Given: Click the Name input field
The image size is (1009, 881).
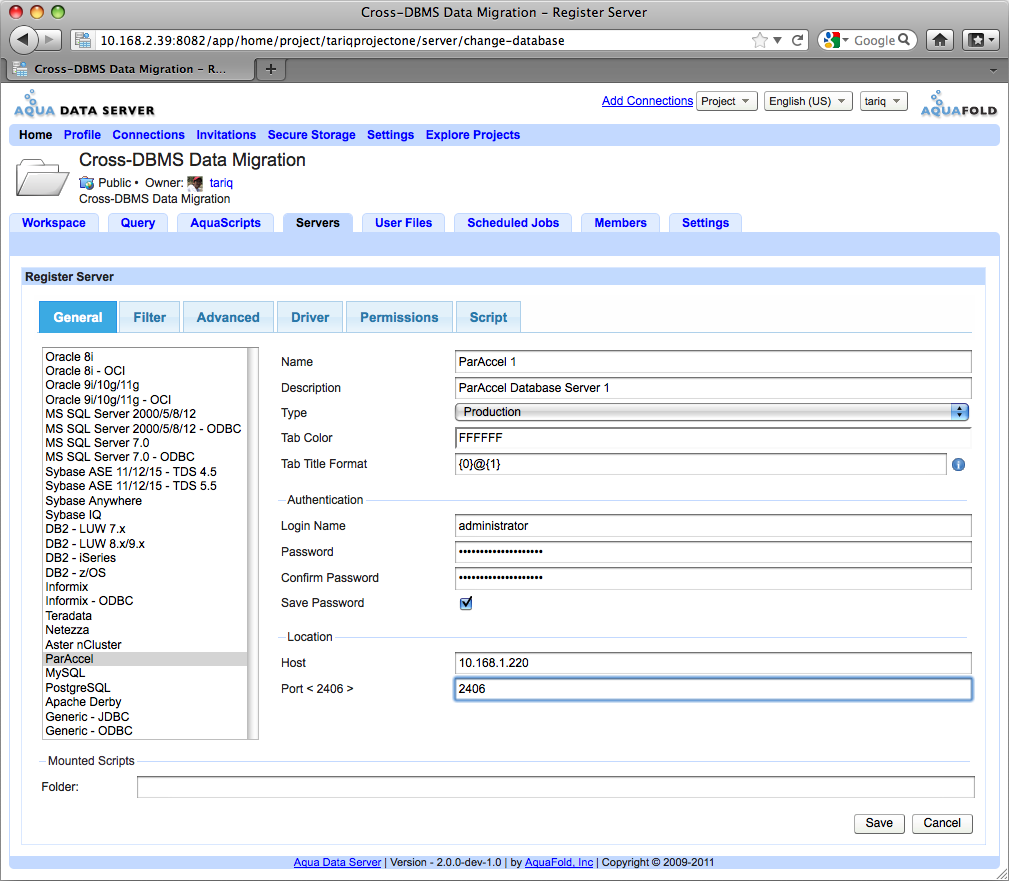Looking at the screenshot, I should click(713, 362).
